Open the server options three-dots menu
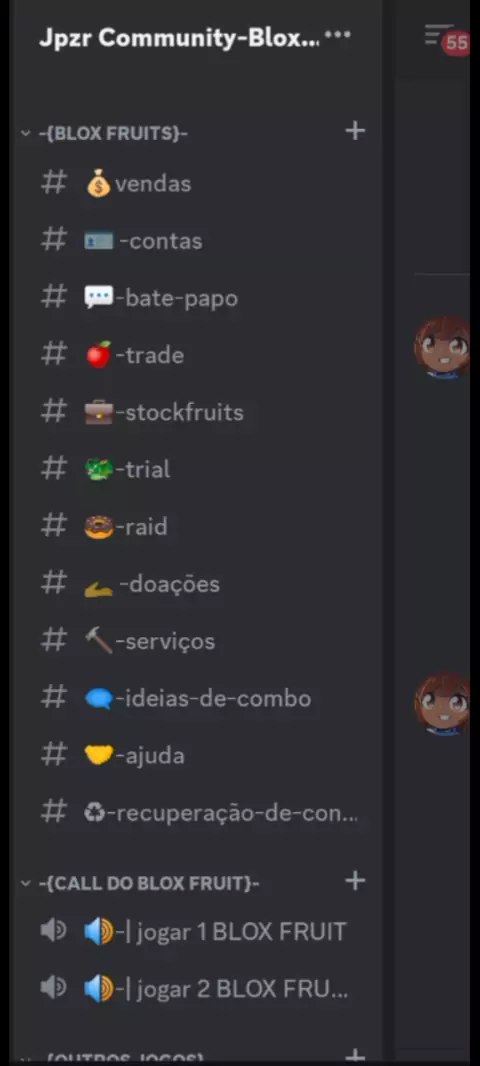Screen dimensions: 480x1066 (x=339, y=35)
